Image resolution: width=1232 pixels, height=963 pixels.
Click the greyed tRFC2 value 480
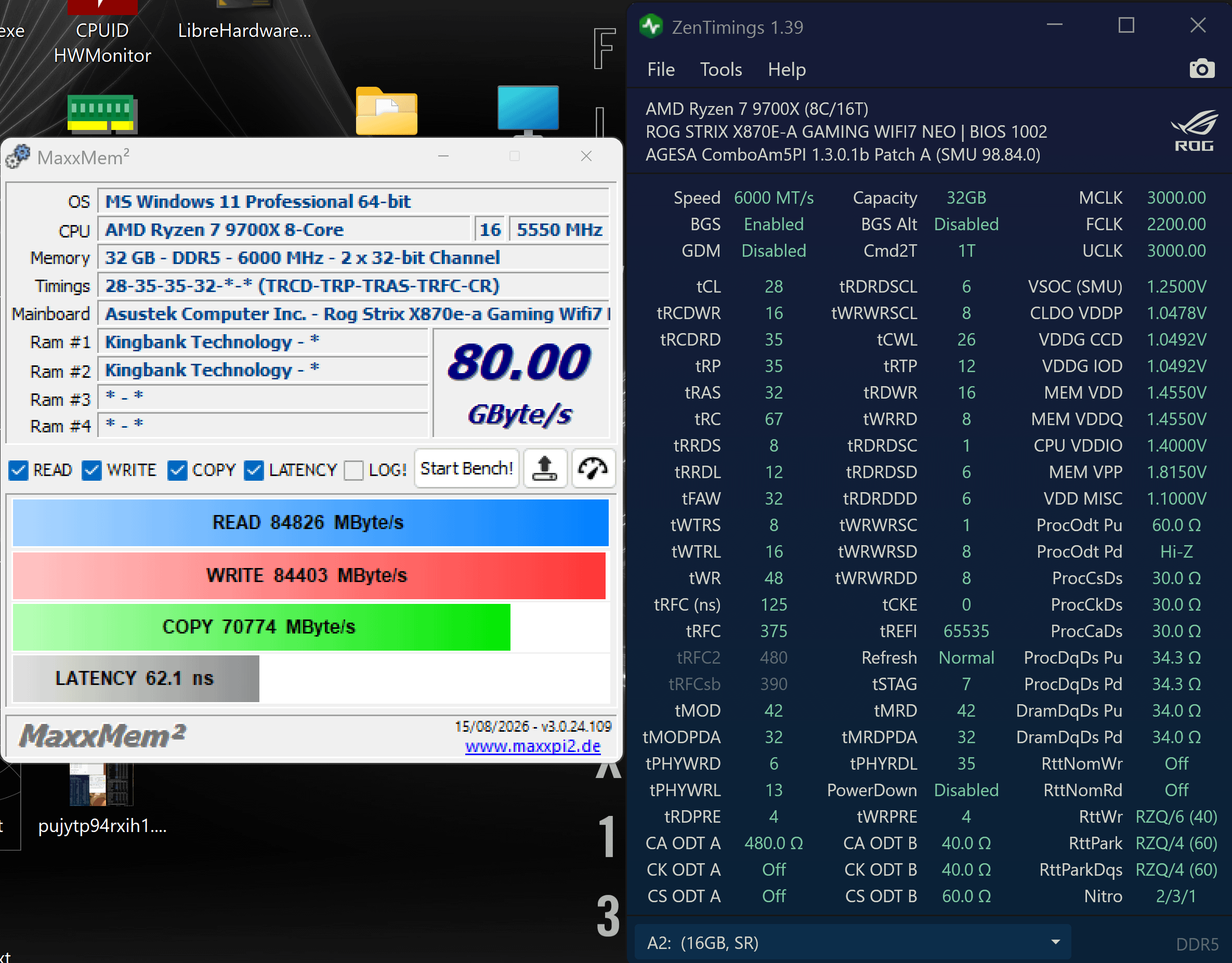coord(774,657)
